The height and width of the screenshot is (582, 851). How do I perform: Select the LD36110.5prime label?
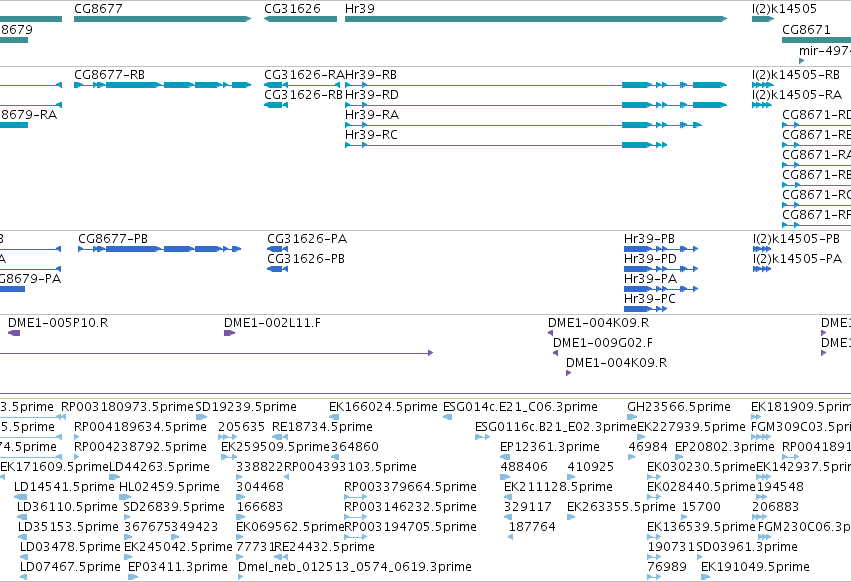[x=67, y=508]
